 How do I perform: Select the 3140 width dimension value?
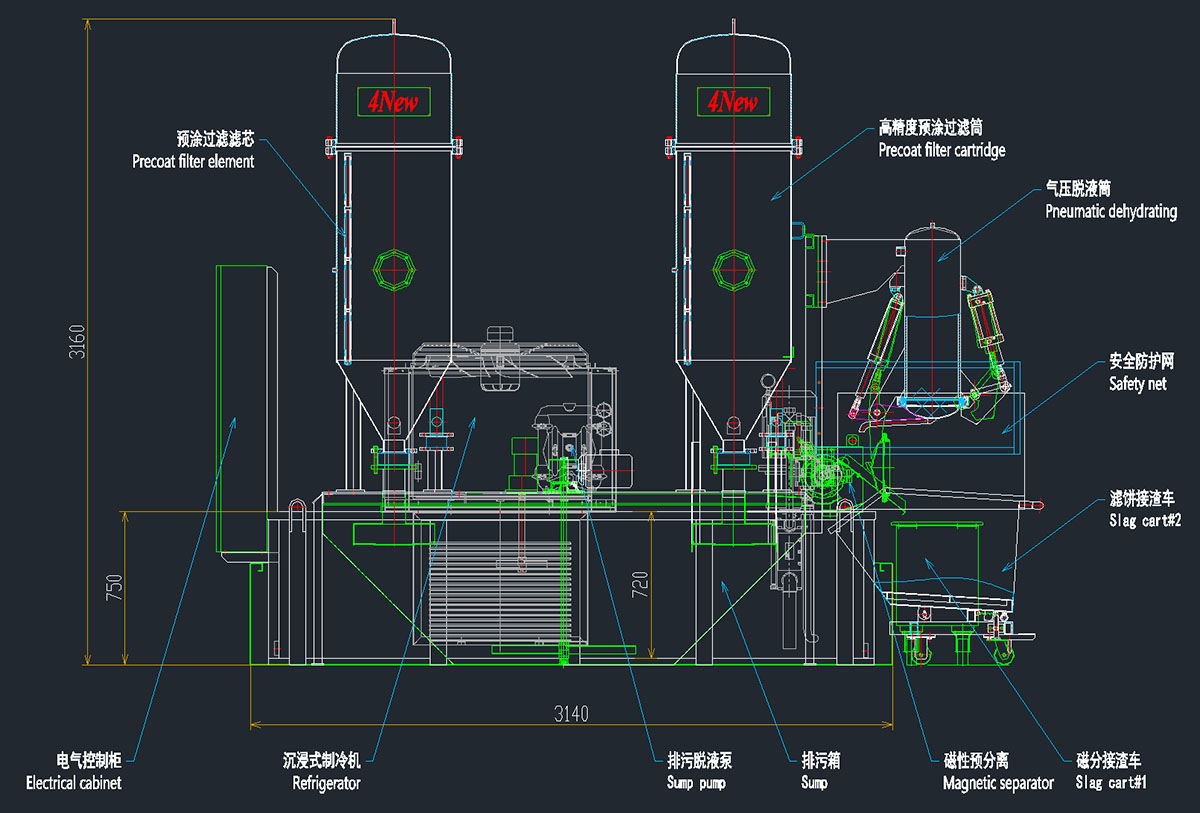(571, 713)
